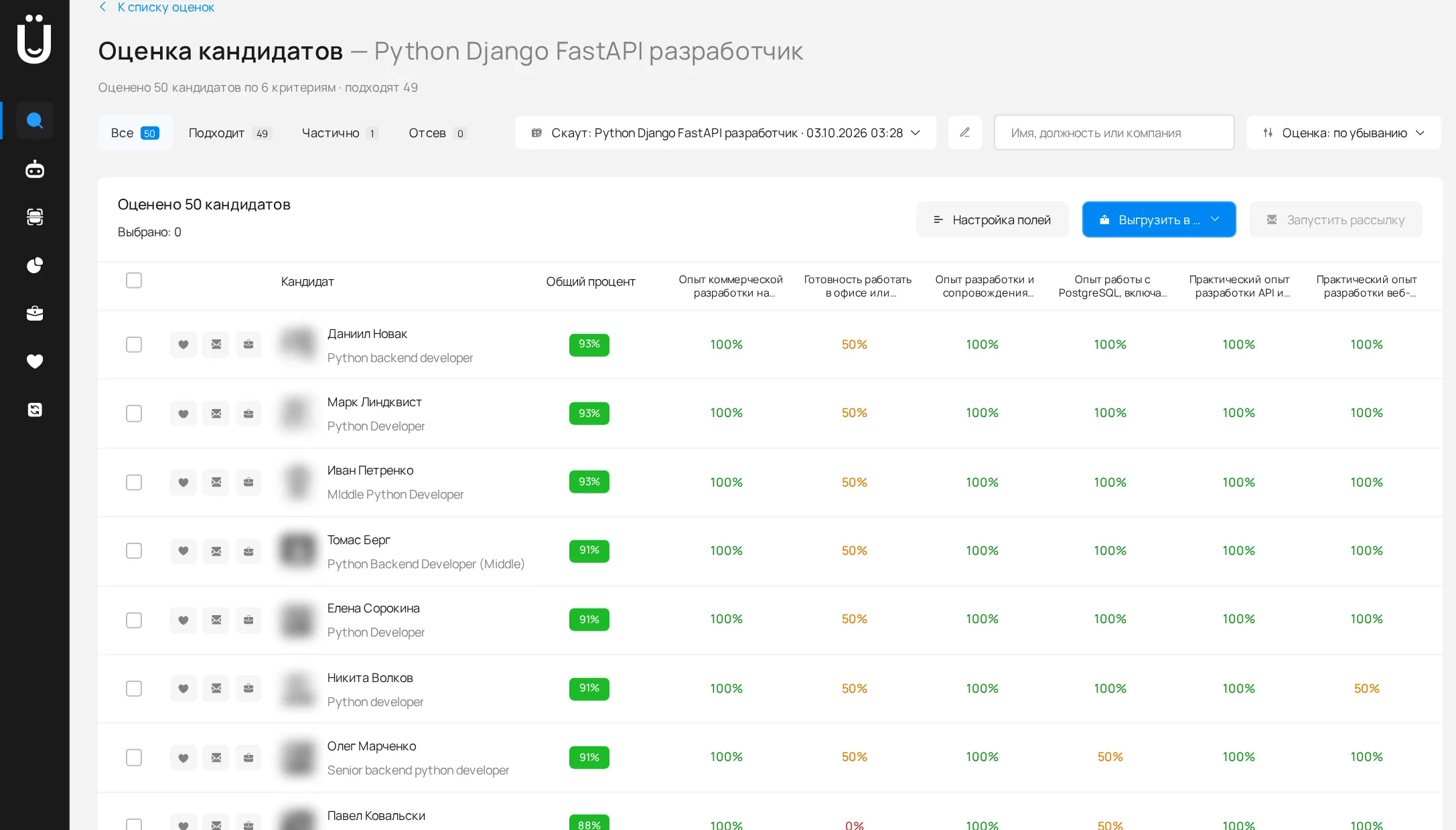Open the pie chart analytics sidebar icon
Screen dimensions: 1456x830
pos(35,265)
